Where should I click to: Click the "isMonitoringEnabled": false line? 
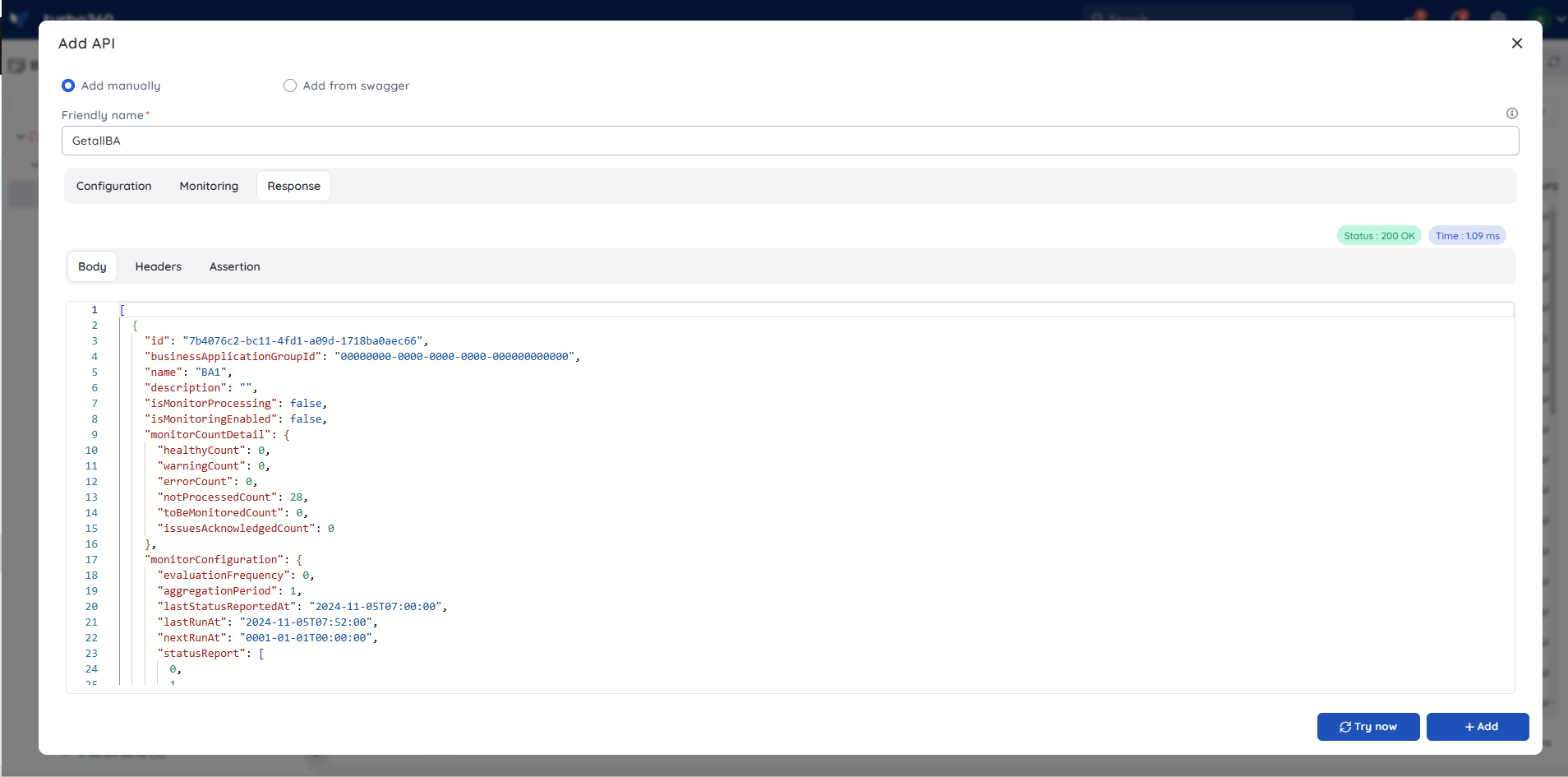[236, 419]
